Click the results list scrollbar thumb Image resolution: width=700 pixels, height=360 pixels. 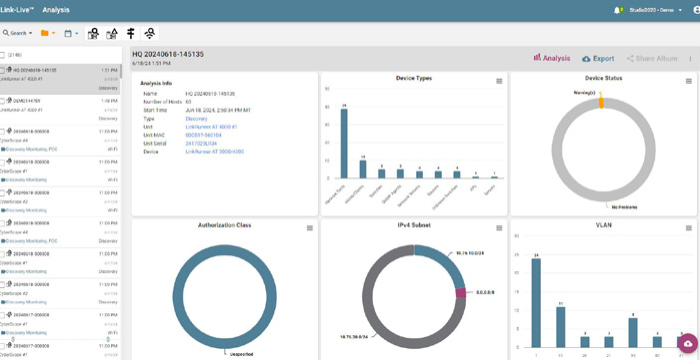[x=121, y=71]
